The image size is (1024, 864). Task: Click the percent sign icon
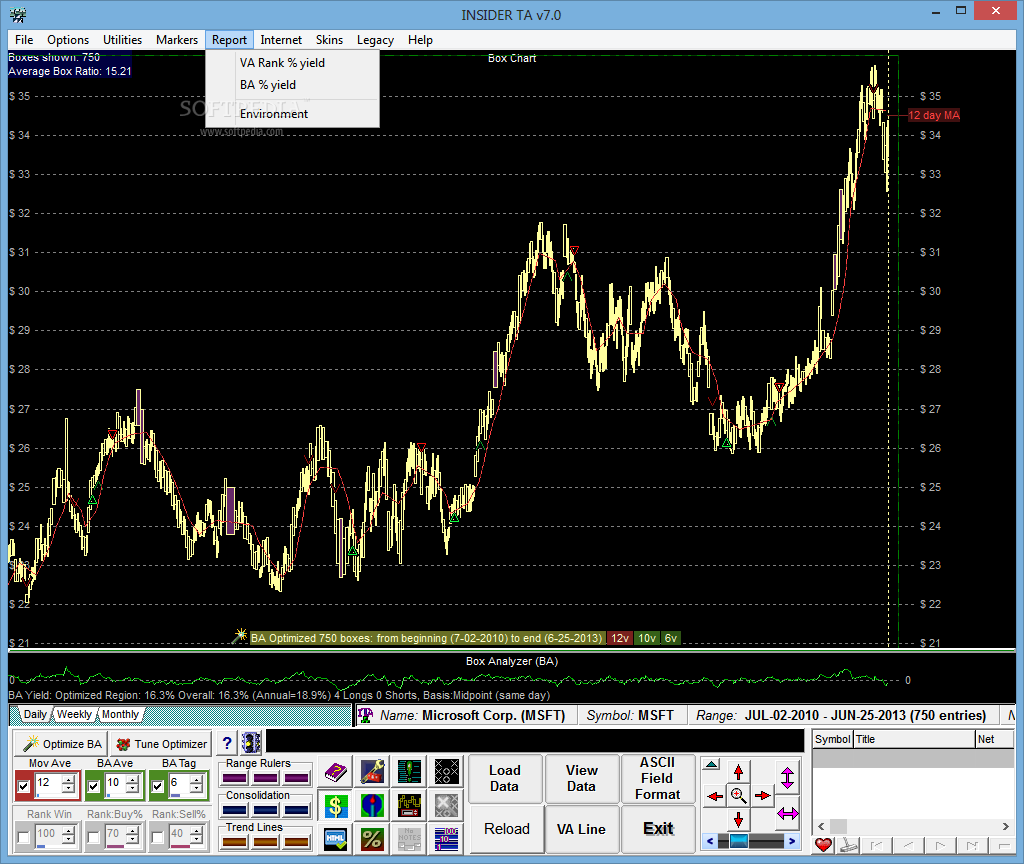coord(372,838)
